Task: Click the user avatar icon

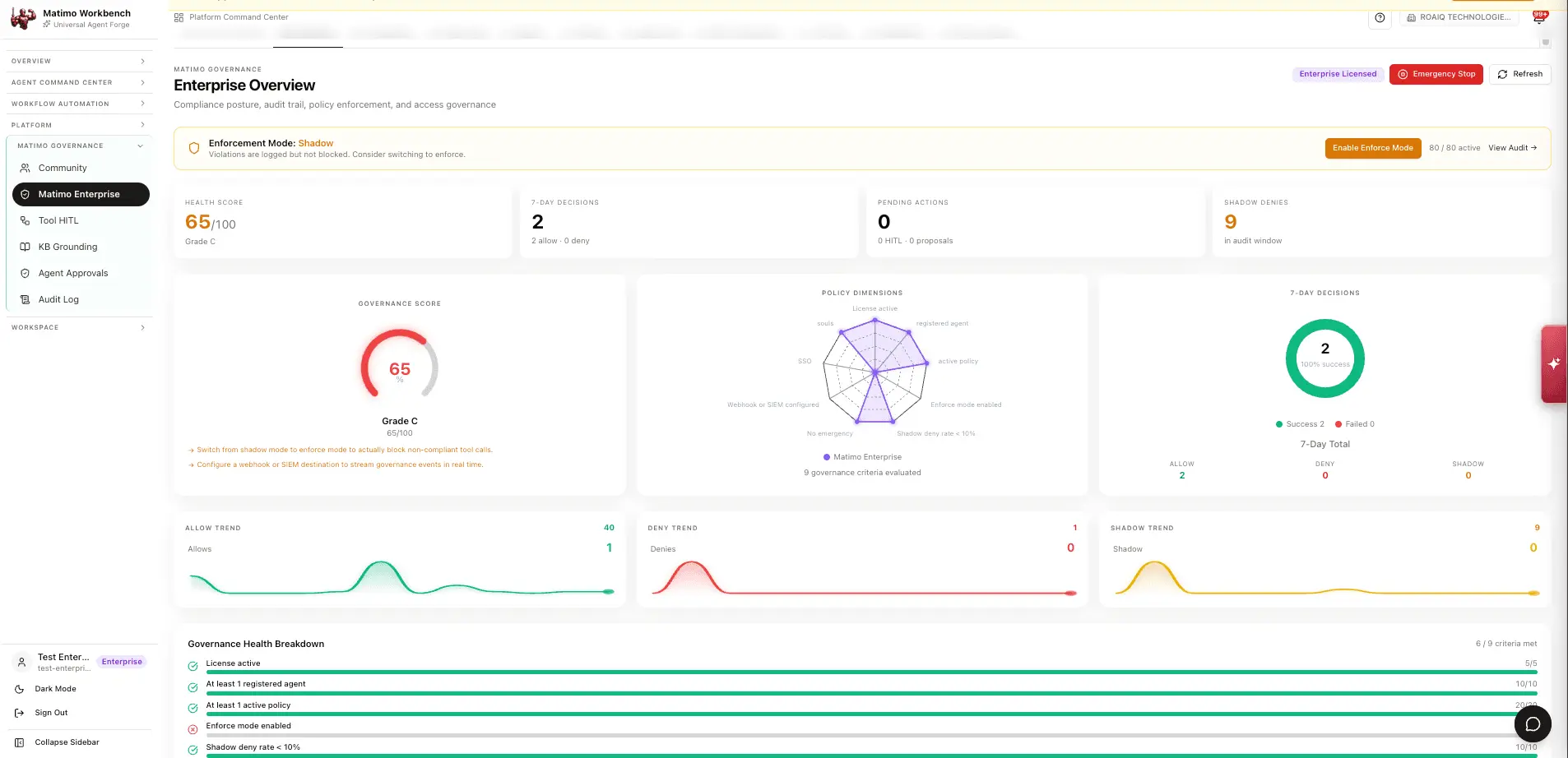Action: tap(22, 662)
